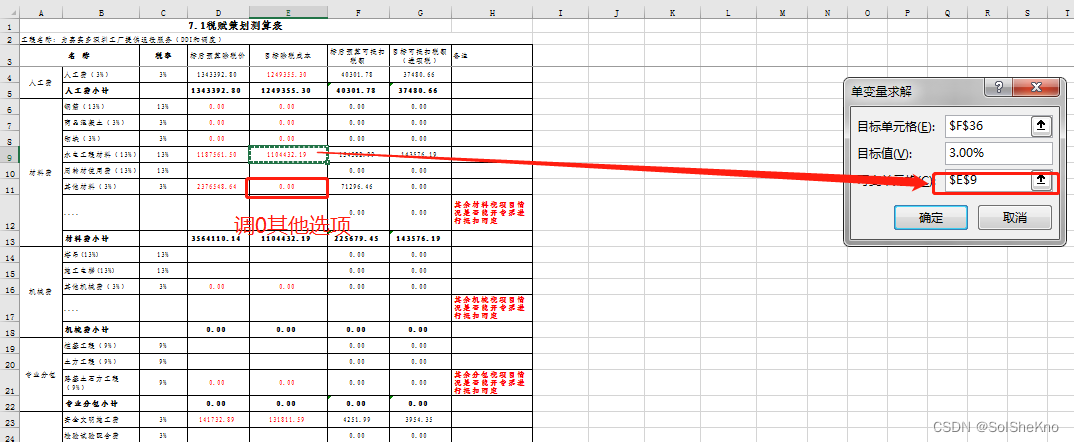This screenshot has height=442, width=1074.
Task: Click the 商品混凝土(3%) label cell
Action: tap(100, 123)
